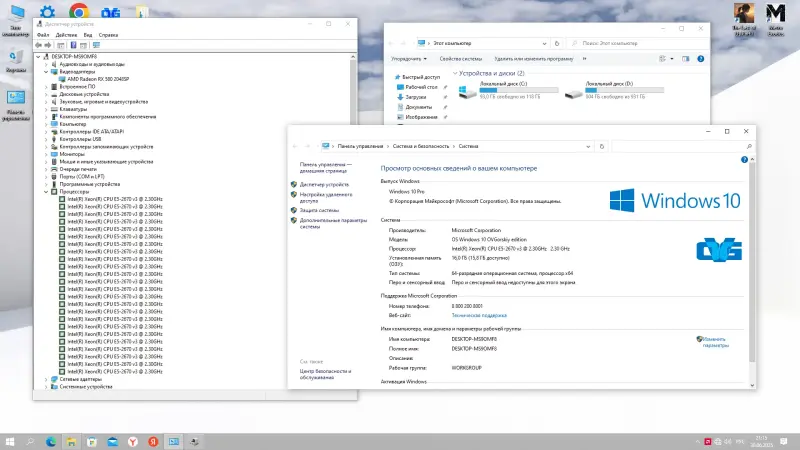Open the address history dropdown in System window
The image size is (800, 450).
tap(588, 146)
